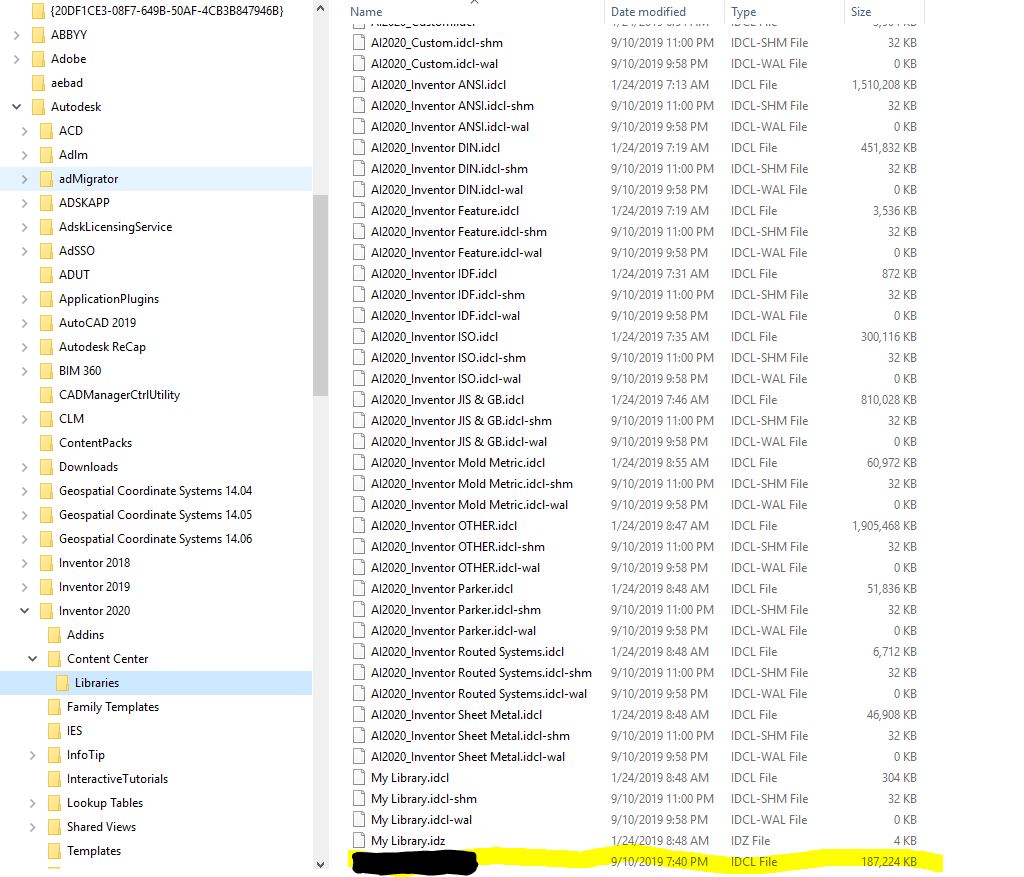Click the Family Templates folder icon
The height and width of the screenshot is (877, 1024).
[x=55, y=706]
